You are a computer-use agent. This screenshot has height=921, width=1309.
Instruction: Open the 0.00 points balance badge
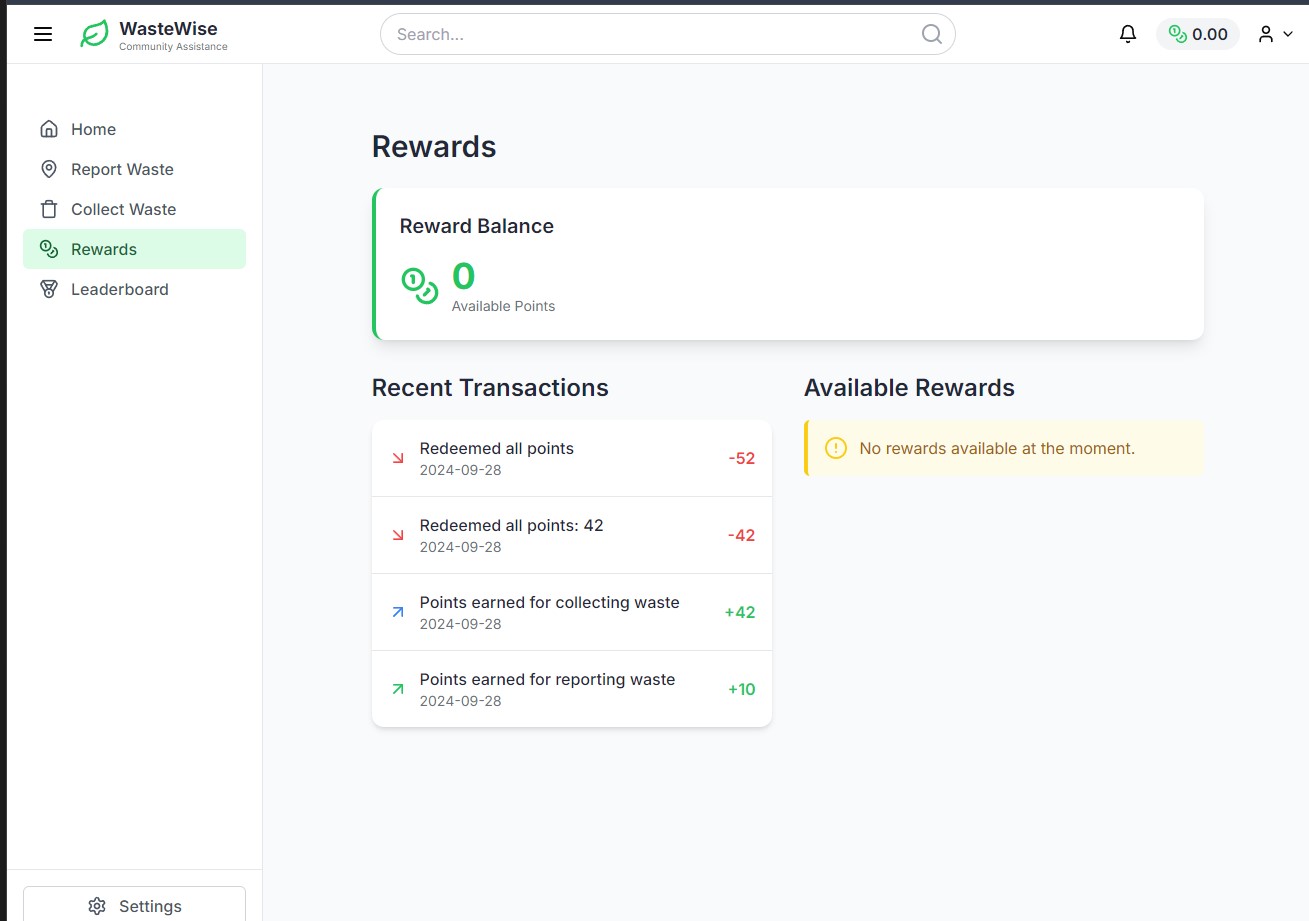pos(1197,33)
